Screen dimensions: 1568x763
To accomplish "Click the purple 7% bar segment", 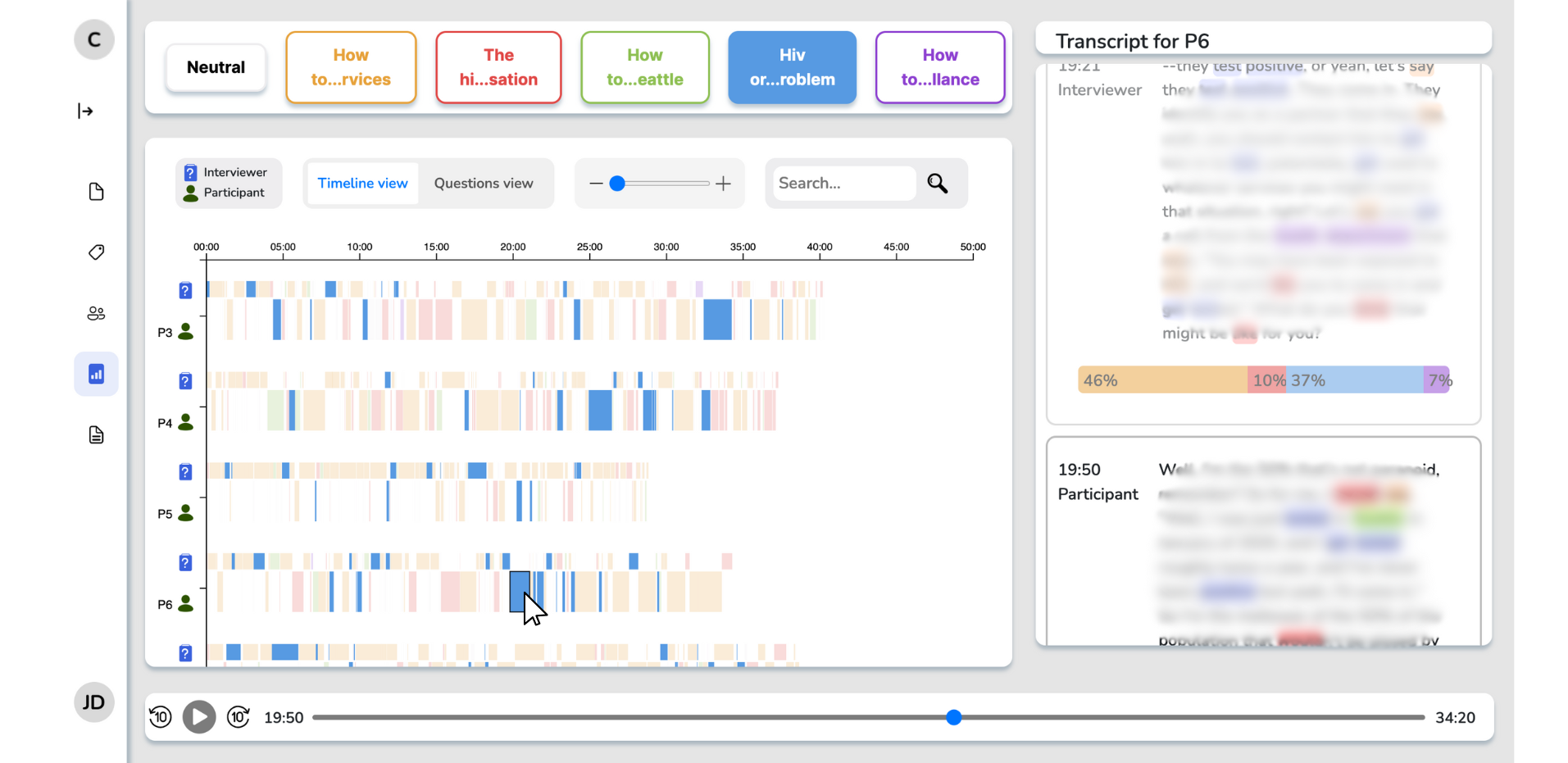I will [1437, 380].
